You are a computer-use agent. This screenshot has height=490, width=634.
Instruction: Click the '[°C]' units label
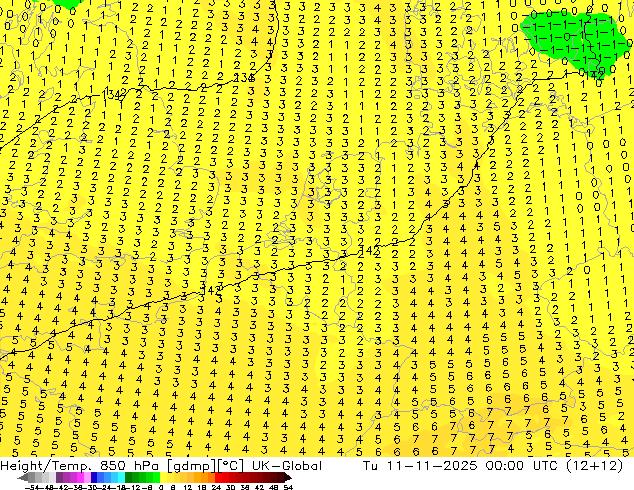click(x=230, y=466)
